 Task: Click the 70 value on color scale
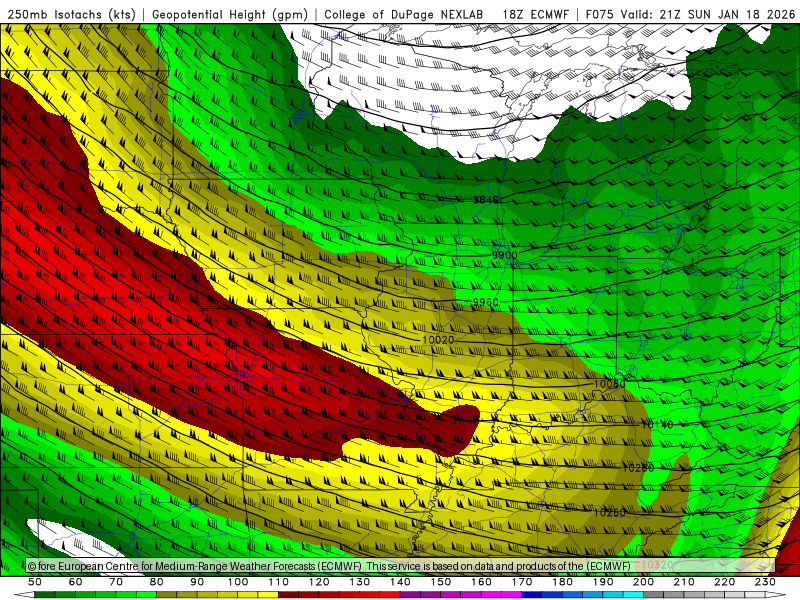tap(116, 582)
